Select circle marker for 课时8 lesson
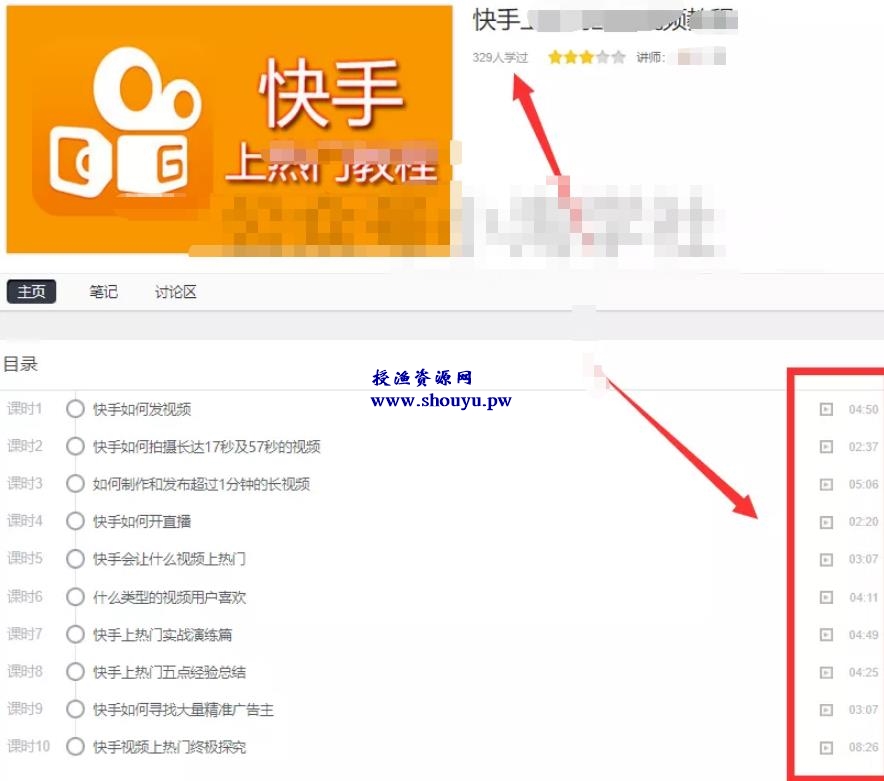Screen dimensions: 884x781 [x=75, y=672]
